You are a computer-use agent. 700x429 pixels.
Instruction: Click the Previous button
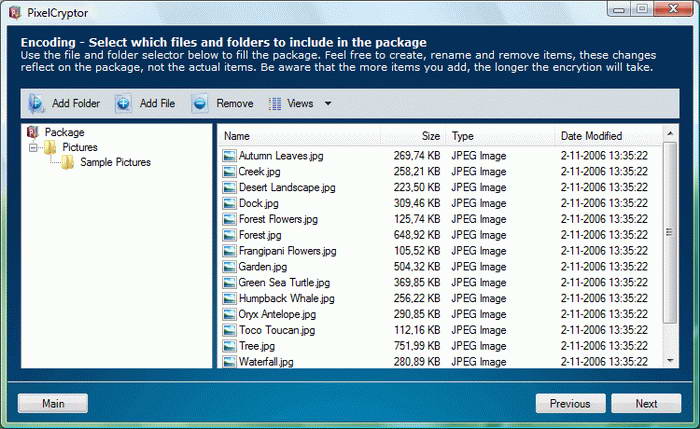[x=571, y=404]
